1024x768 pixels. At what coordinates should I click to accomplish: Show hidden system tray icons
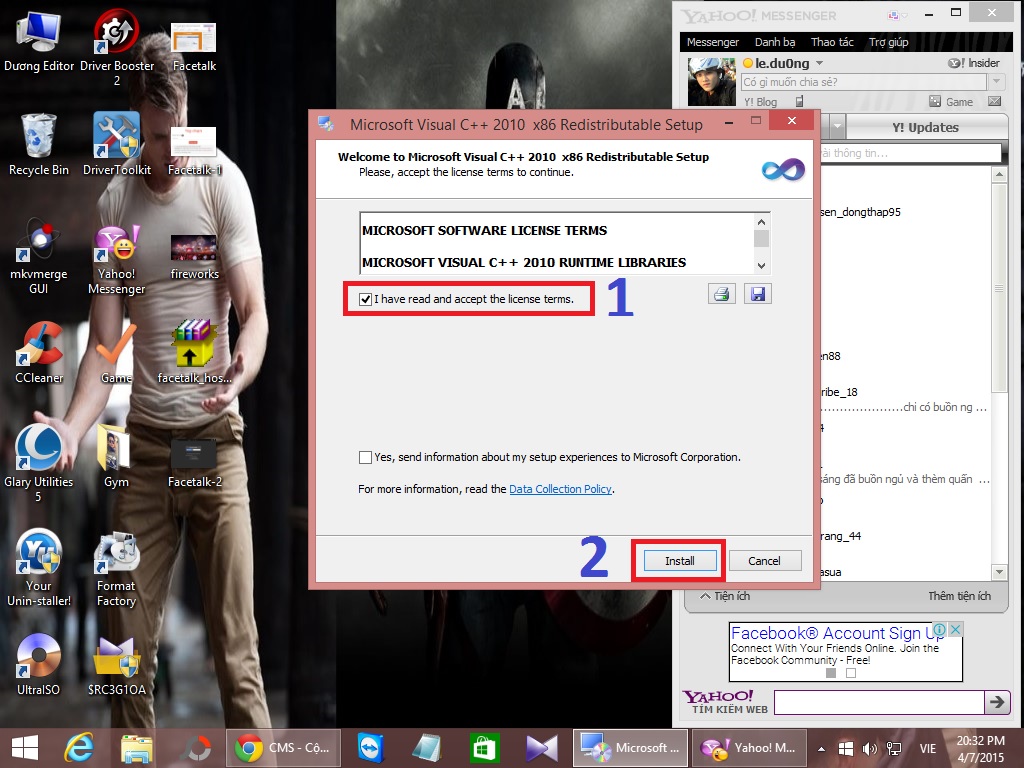822,748
